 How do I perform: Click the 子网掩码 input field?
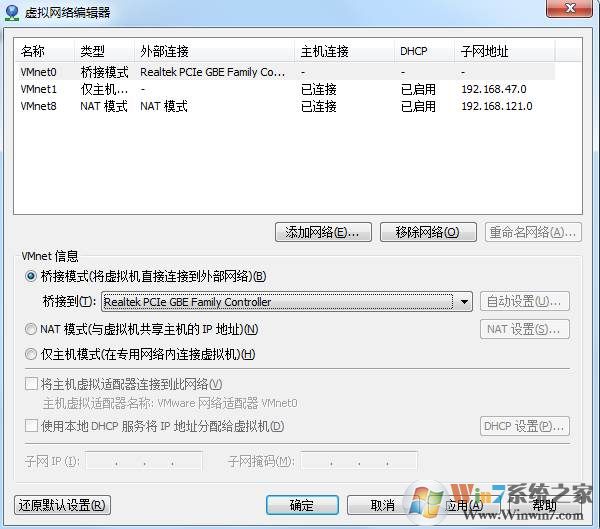click(359, 461)
